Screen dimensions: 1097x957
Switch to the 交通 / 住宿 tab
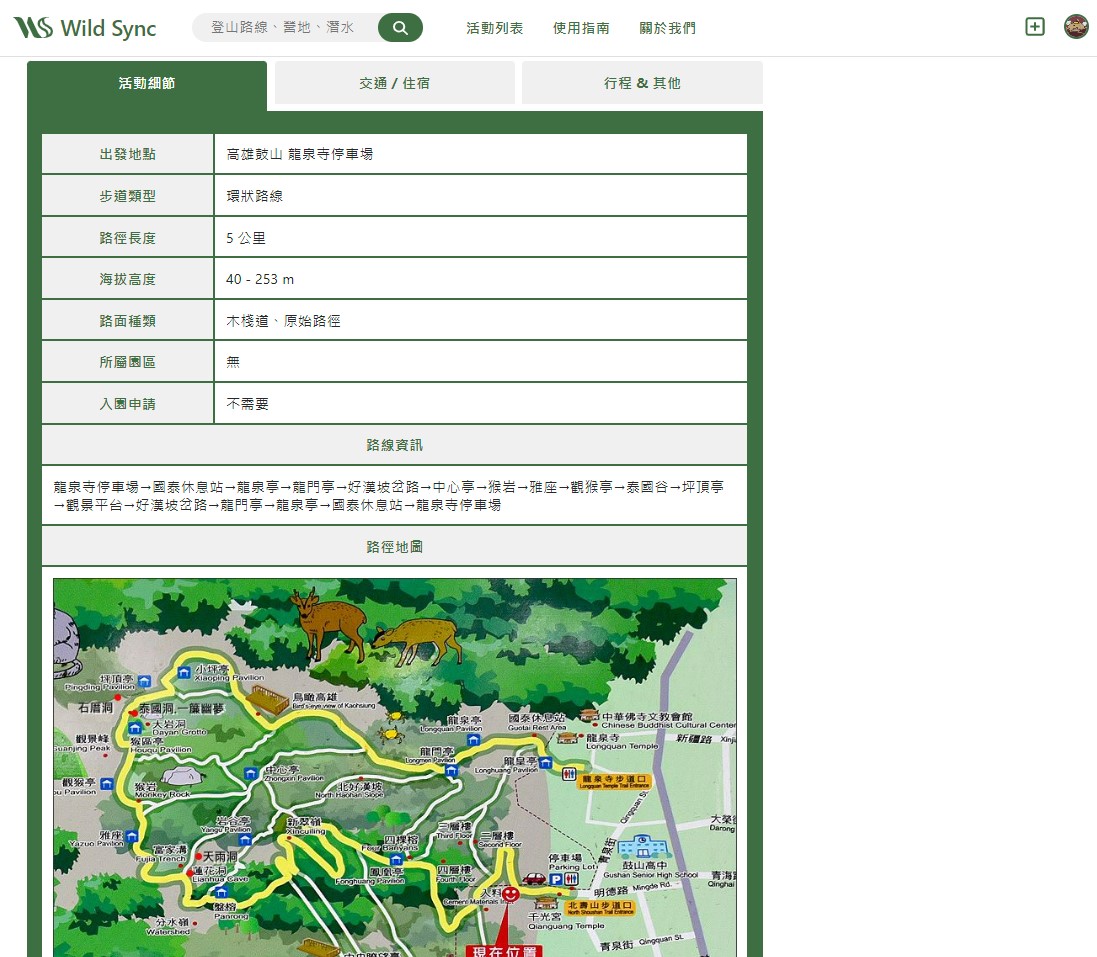pos(395,83)
